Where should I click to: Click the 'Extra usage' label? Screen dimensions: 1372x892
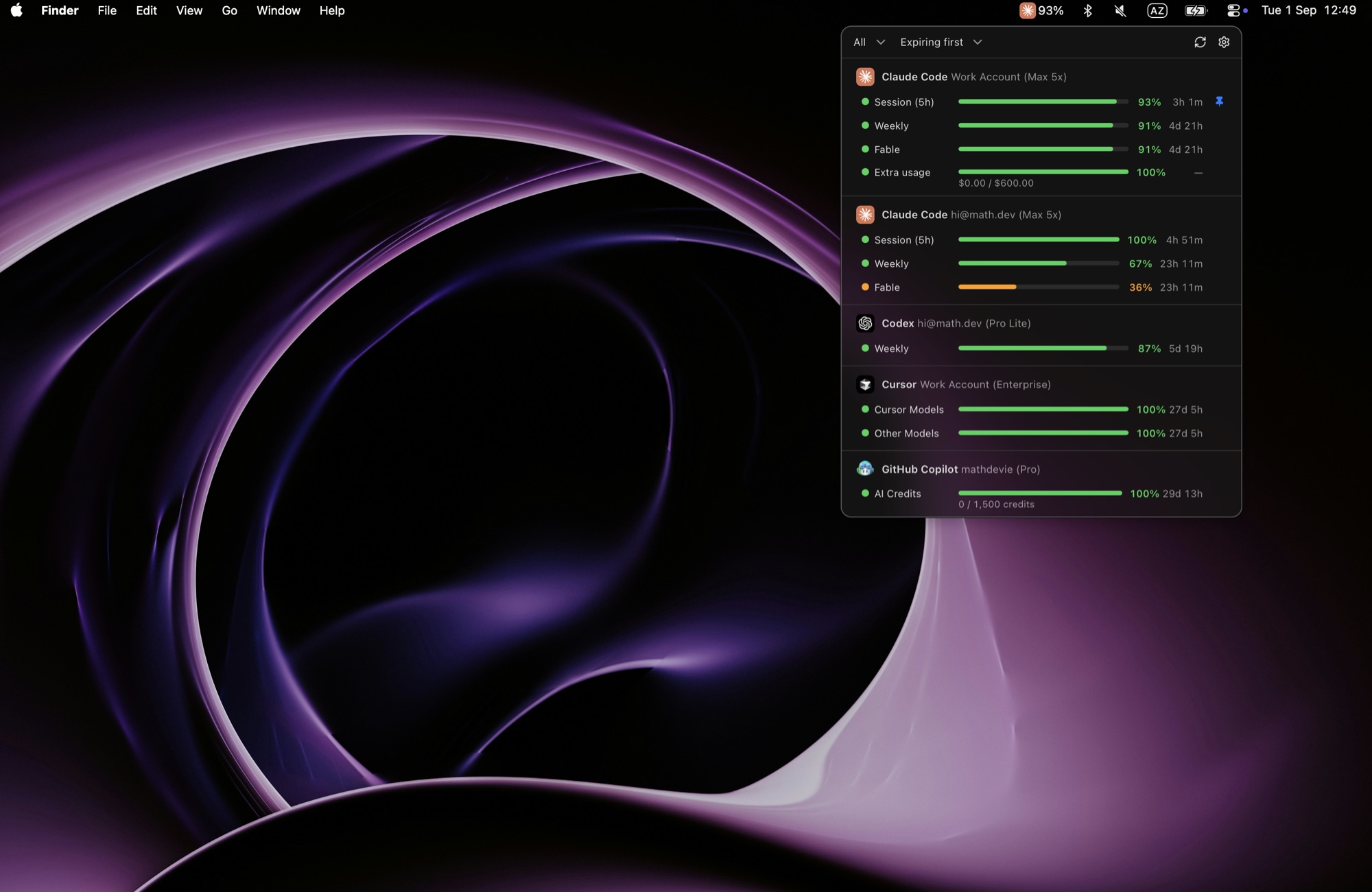[902, 173]
